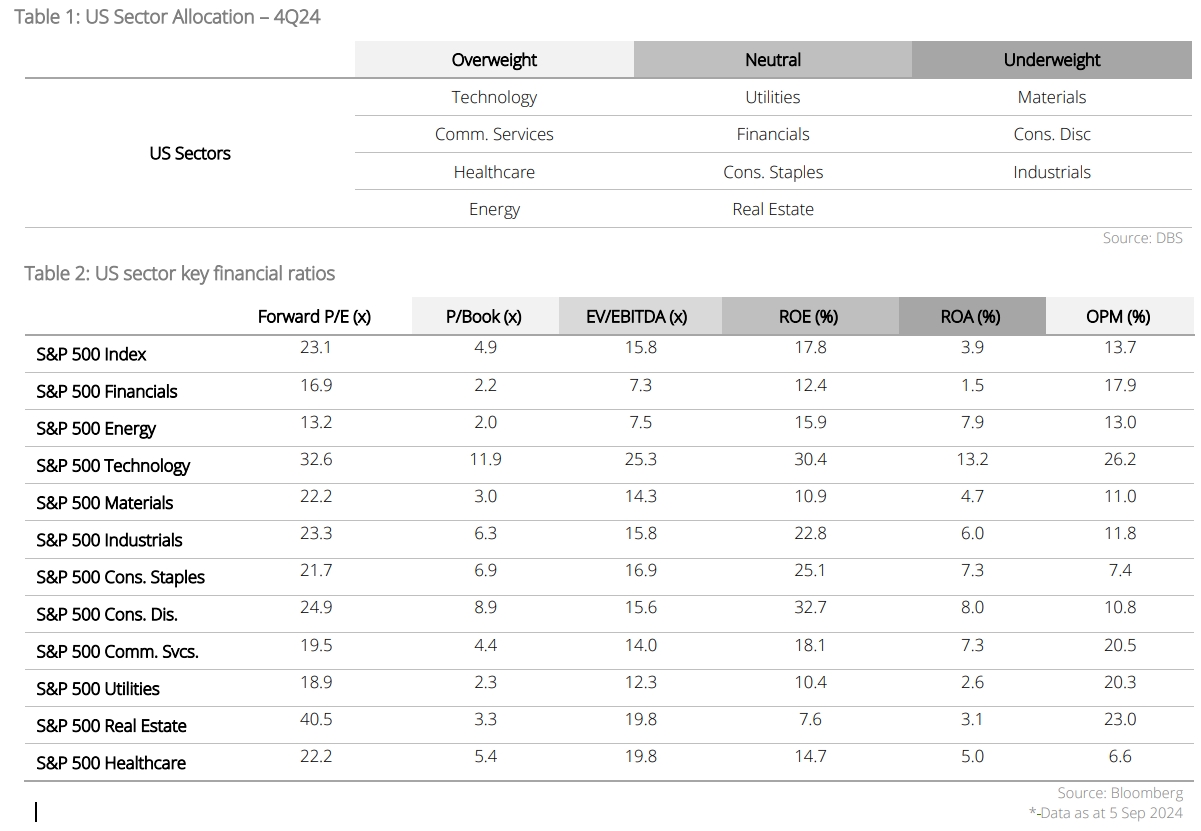
Task: Click the Table 1 US Sector Allocation title
Action: click(x=167, y=17)
